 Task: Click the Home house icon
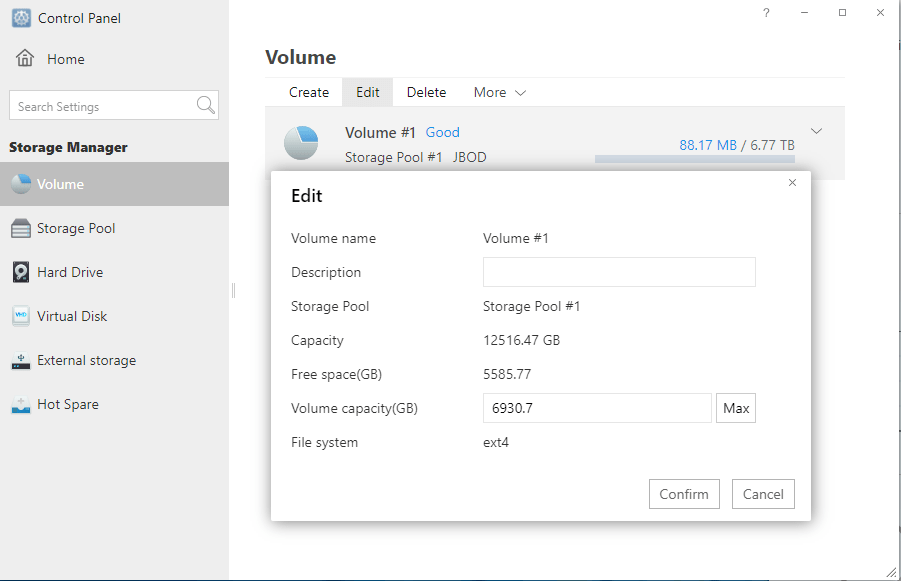coord(25,59)
